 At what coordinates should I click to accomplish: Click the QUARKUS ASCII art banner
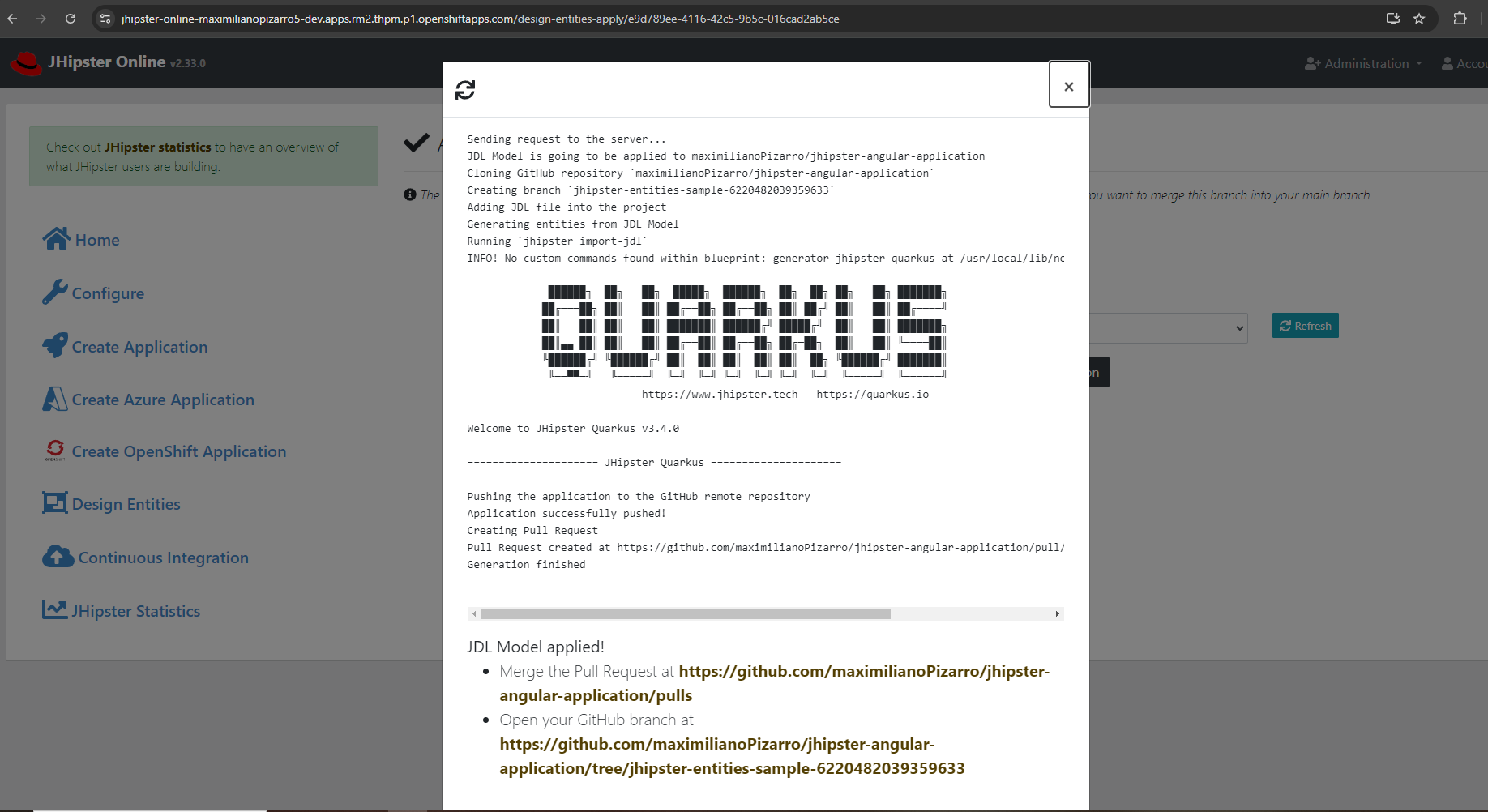(x=744, y=331)
